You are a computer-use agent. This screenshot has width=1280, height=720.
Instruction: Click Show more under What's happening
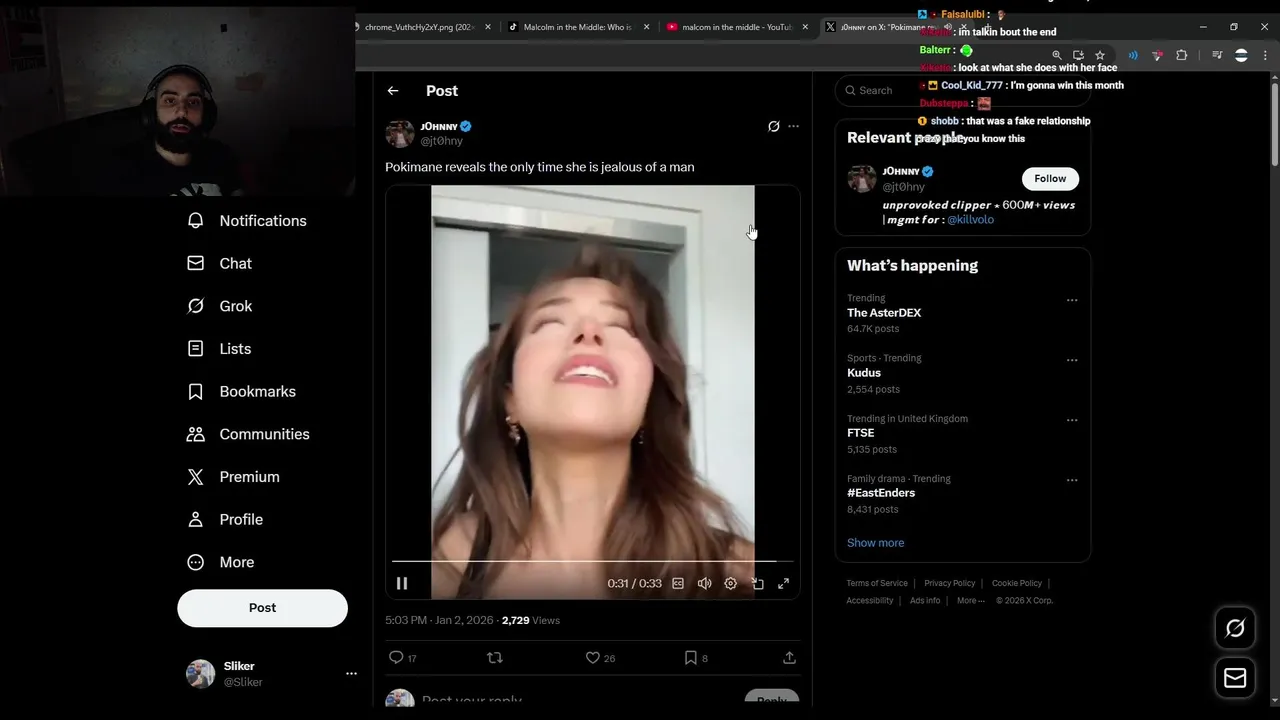click(x=875, y=543)
